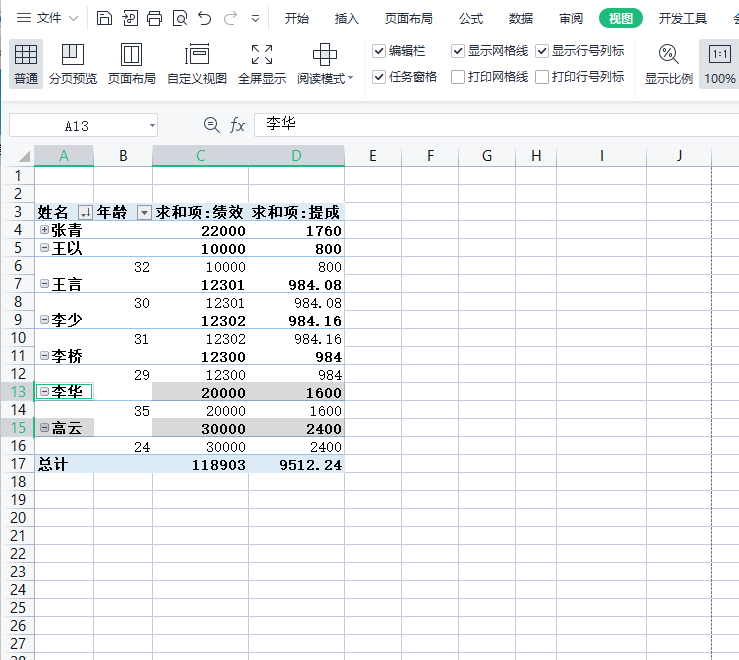Viewport: 739px width, 660px height.
Task: Open Print Preview icon
Action: [180, 18]
